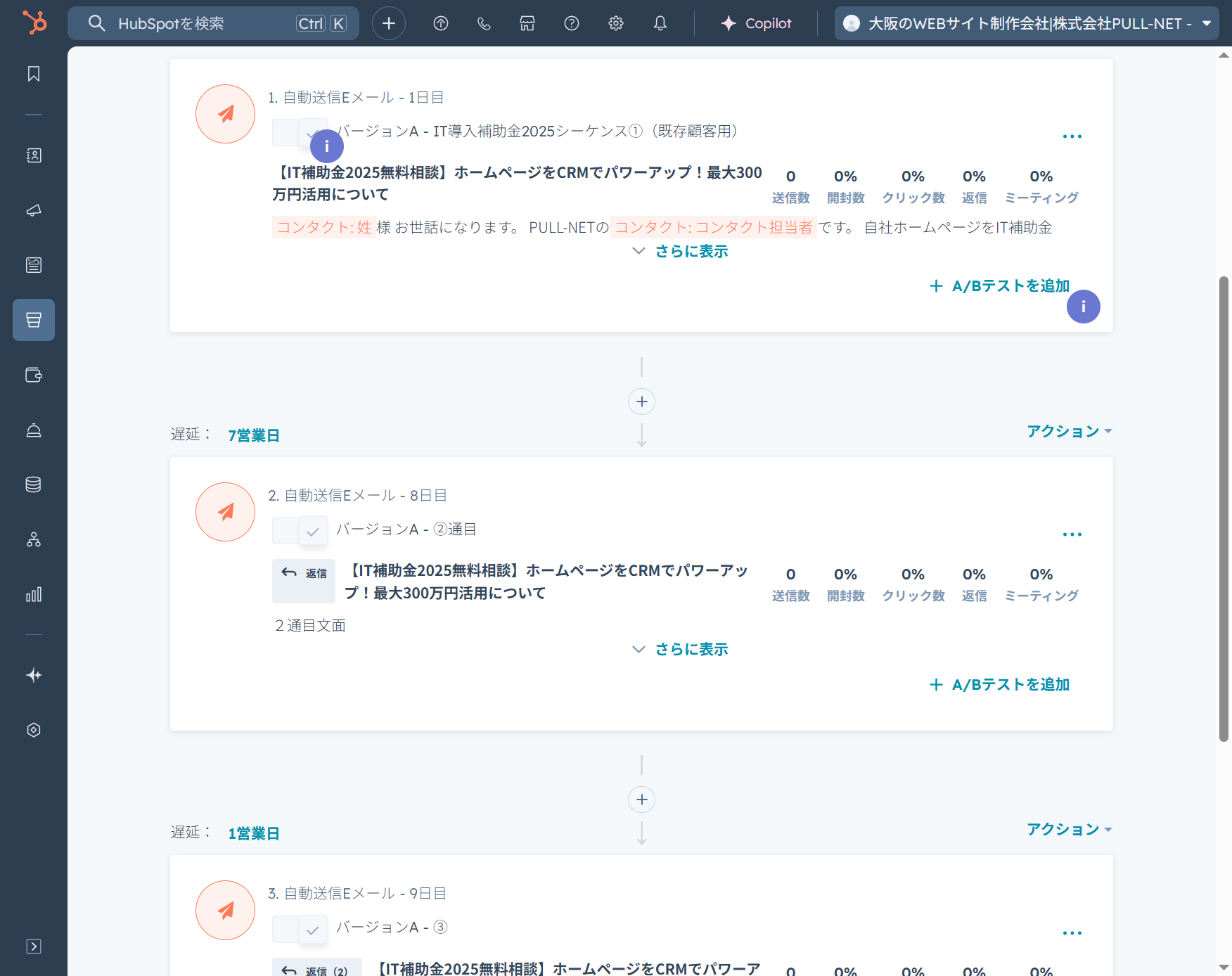
Task: Click the 返信 thread button in step 2
Action: 304,582
